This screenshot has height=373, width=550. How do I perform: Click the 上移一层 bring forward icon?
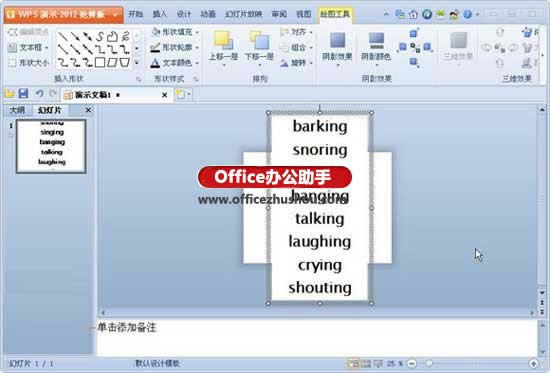[223, 40]
